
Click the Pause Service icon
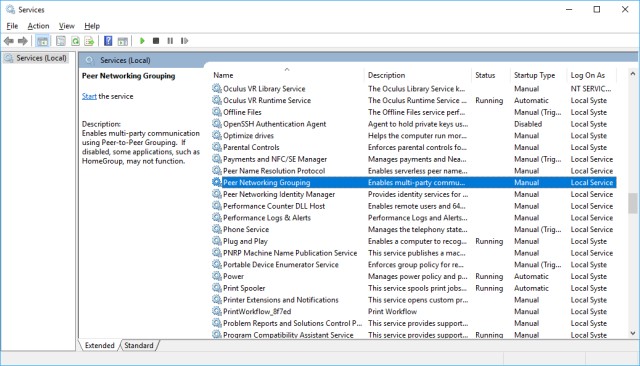click(x=170, y=41)
